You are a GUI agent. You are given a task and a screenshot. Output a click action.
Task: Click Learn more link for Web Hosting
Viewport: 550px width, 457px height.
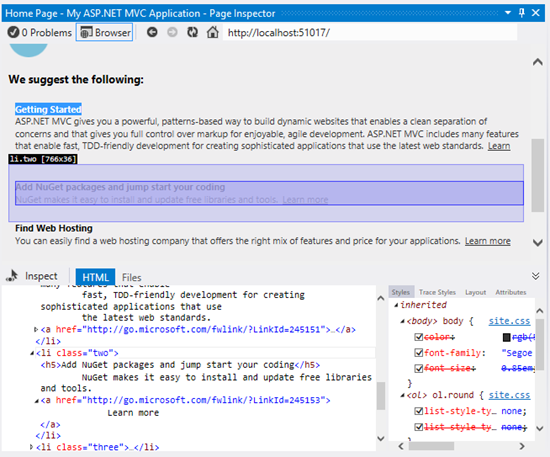tap(488, 241)
